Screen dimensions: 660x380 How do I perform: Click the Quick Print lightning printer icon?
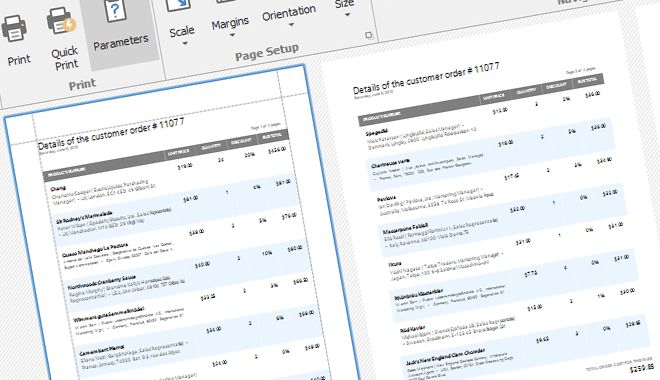(61, 20)
